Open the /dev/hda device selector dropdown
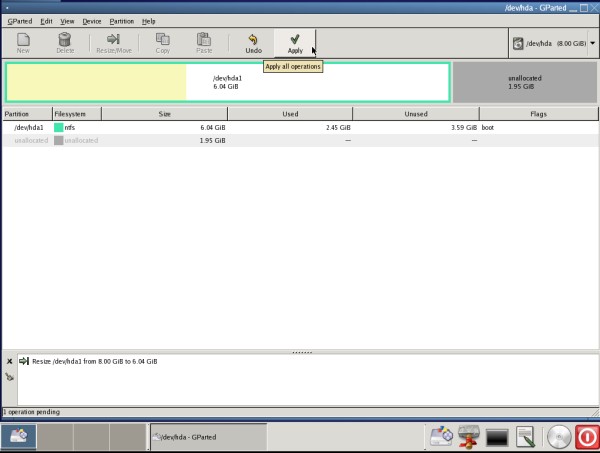The height and width of the screenshot is (453, 600). pos(592,43)
